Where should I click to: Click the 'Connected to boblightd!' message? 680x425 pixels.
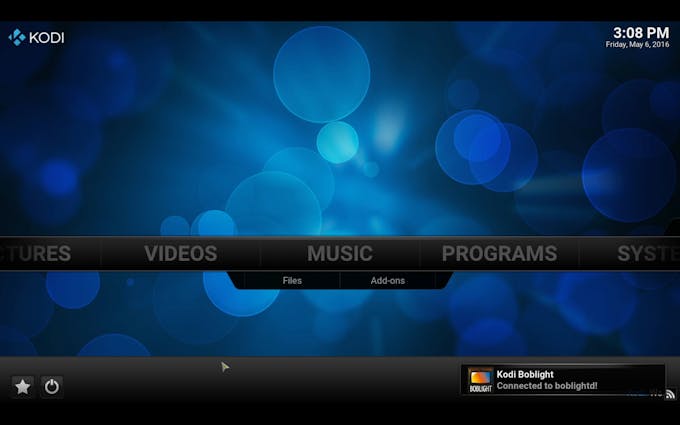click(x=547, y=386)
